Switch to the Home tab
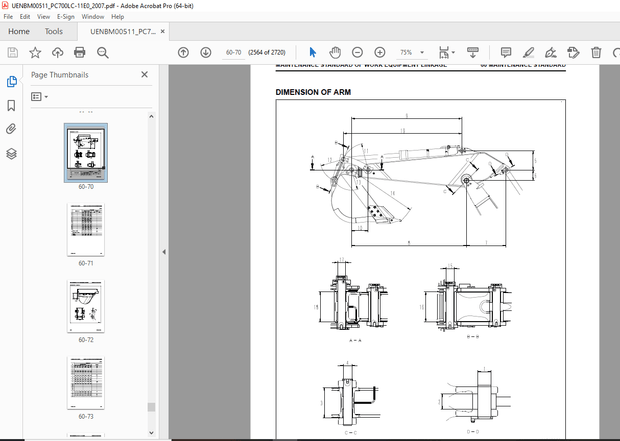 (19, 31)
